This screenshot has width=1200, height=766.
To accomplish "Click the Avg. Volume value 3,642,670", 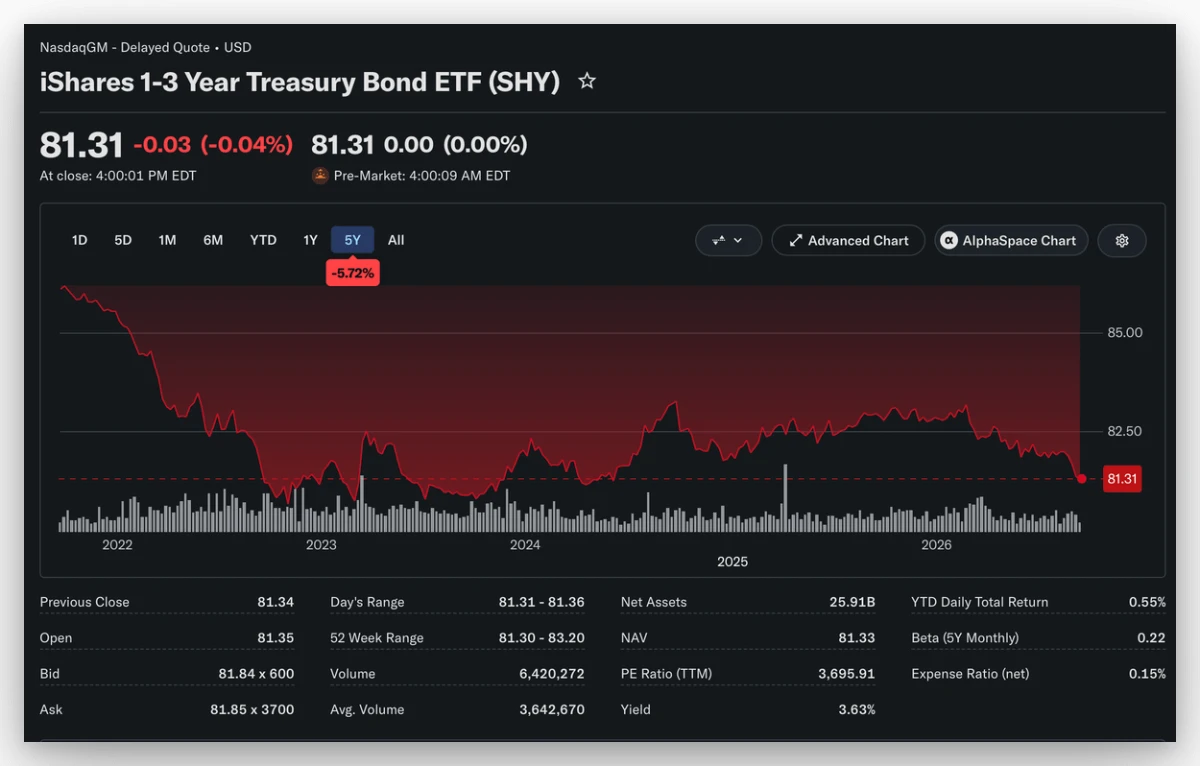I will pos(552,710).
